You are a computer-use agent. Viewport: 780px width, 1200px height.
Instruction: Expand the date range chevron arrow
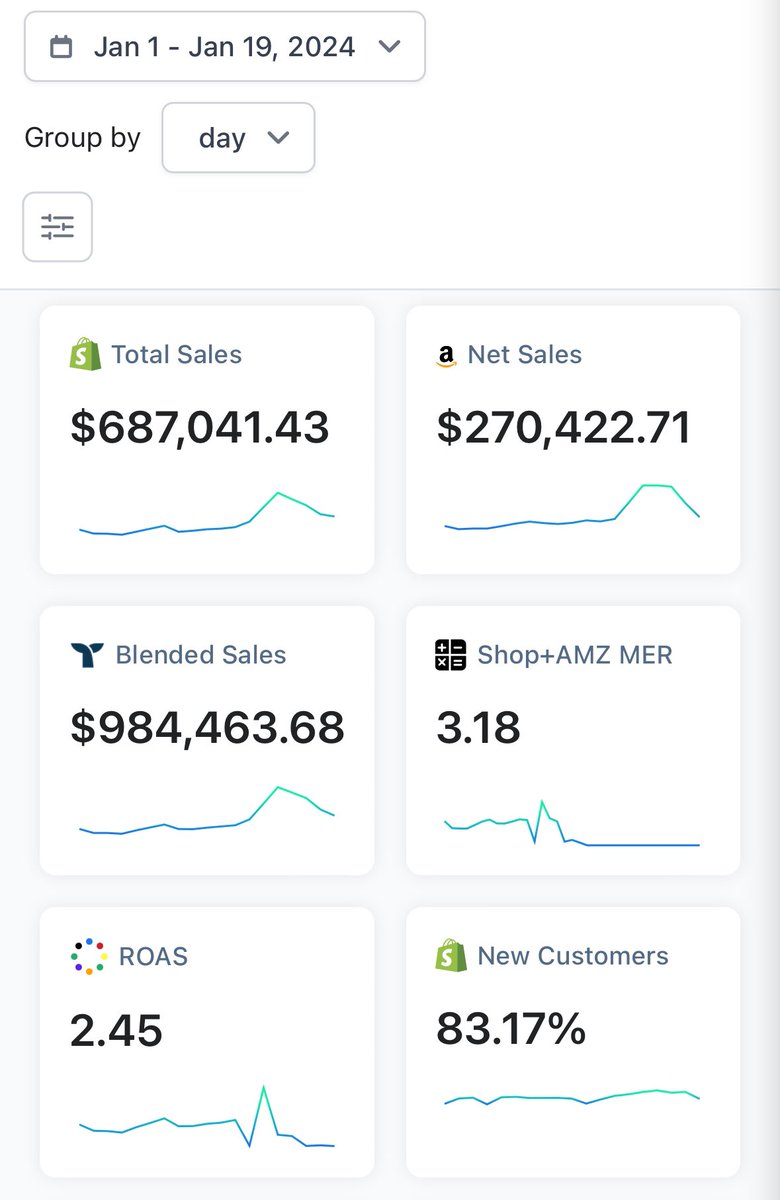[390, 47]
